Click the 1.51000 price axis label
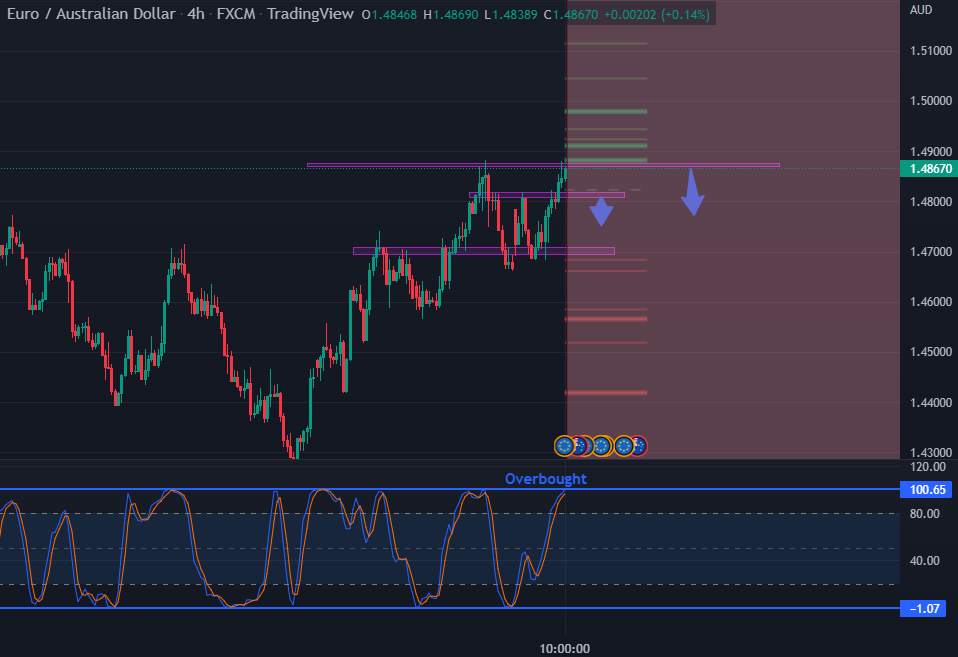 (931, 51)
